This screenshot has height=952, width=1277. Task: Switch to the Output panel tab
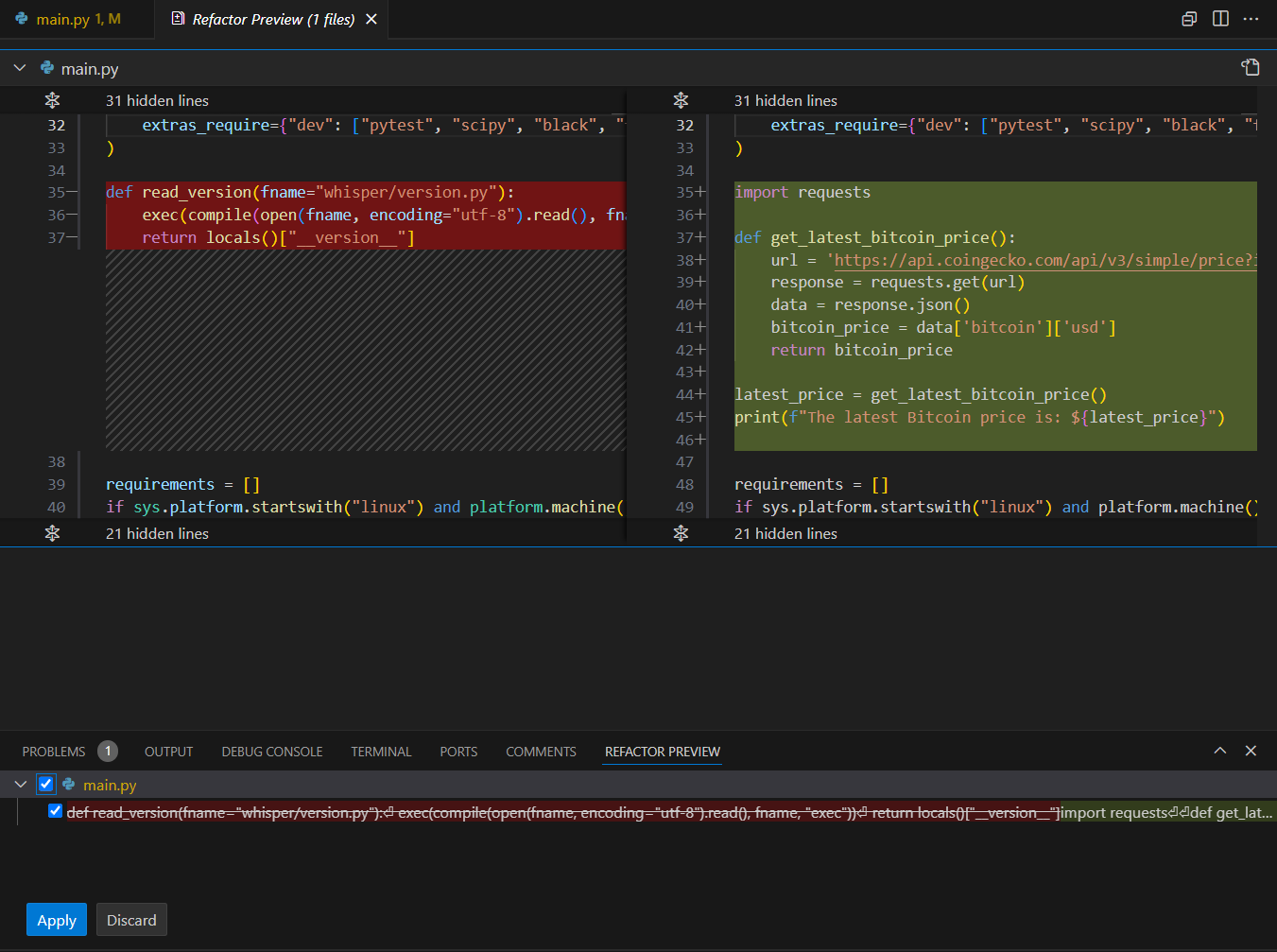coord(168,752)
